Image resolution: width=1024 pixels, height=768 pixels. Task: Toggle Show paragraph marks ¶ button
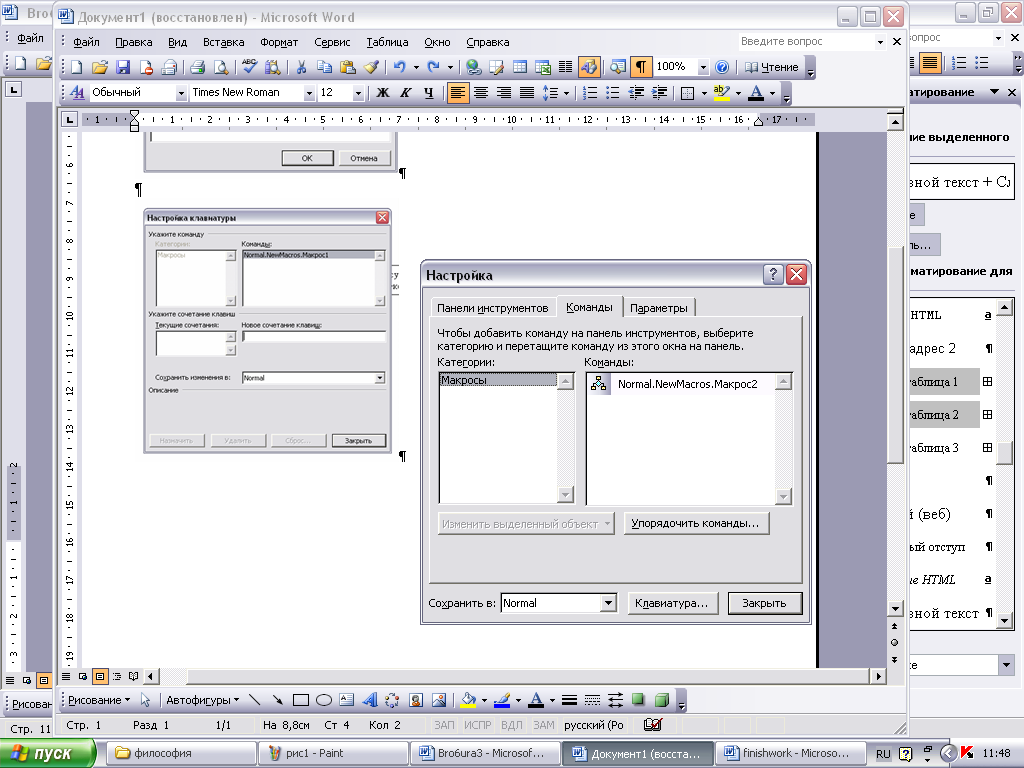[641, 67]
